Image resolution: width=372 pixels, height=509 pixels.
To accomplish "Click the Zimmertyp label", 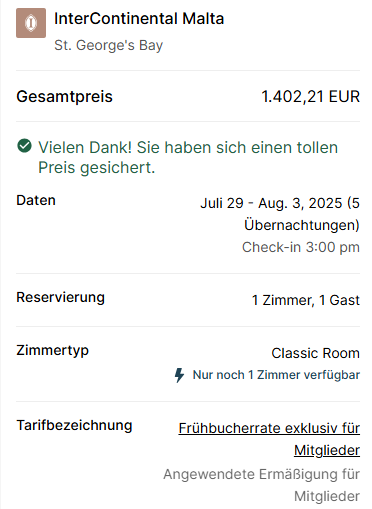I will coord(52,351).
